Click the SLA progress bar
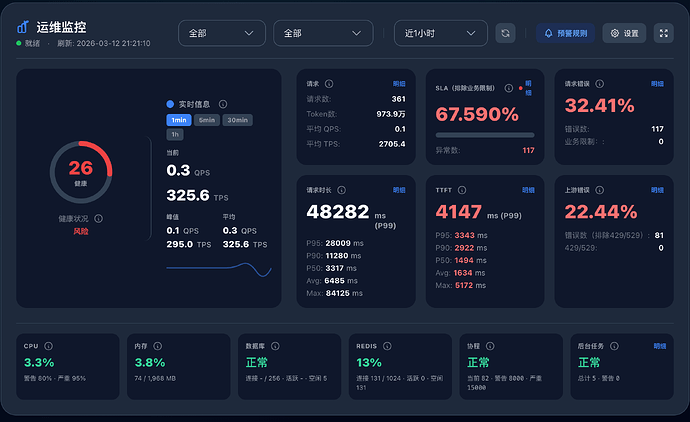Screen dimensions: 690x422 485,135
